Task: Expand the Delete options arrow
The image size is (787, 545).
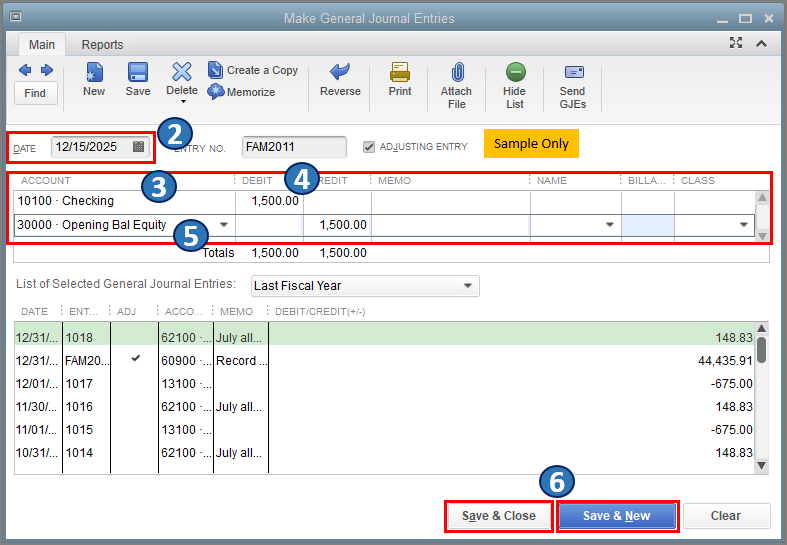Action: [183, 102]
